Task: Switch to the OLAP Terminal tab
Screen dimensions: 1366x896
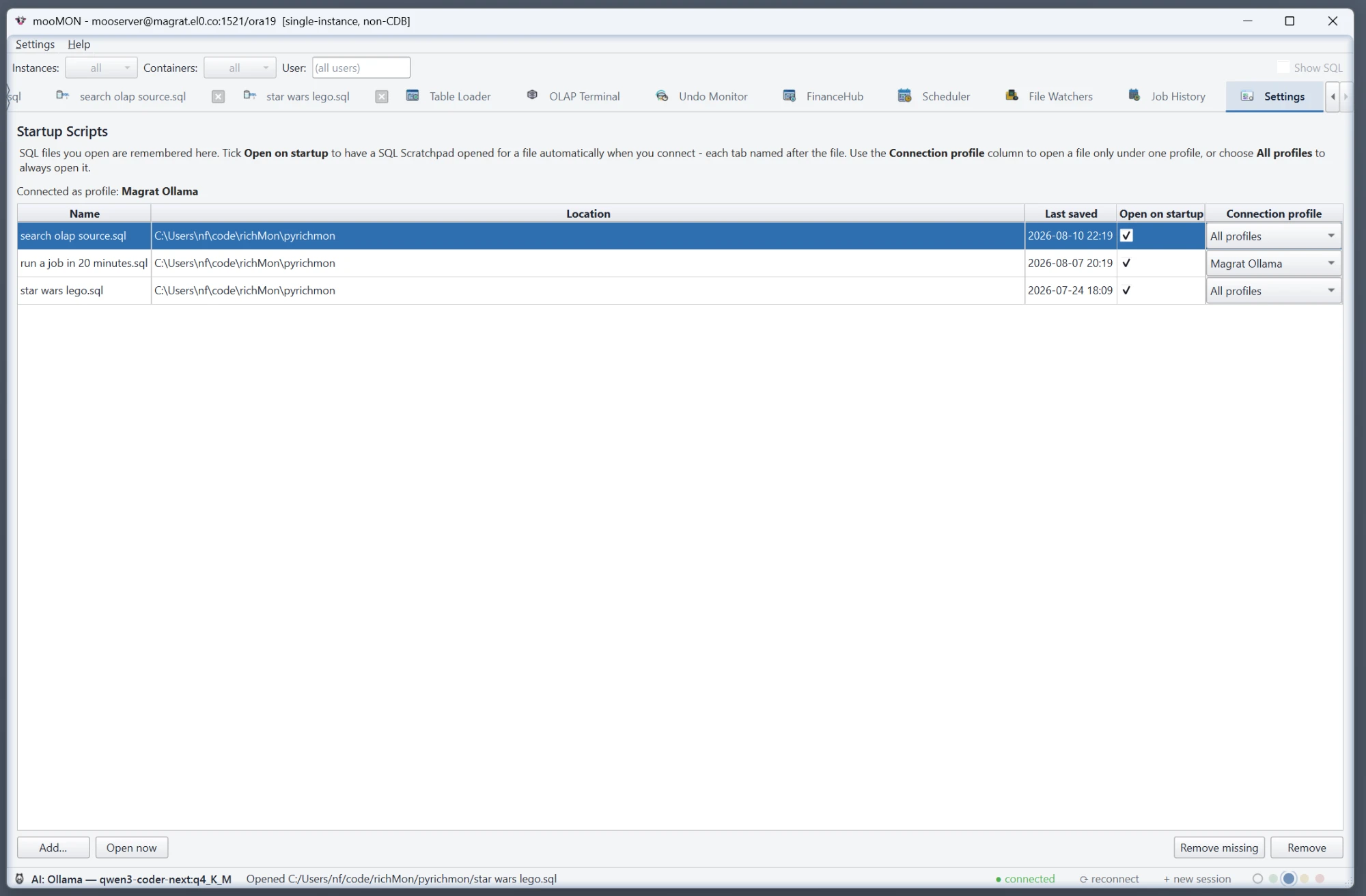Action: click(573, 96)
